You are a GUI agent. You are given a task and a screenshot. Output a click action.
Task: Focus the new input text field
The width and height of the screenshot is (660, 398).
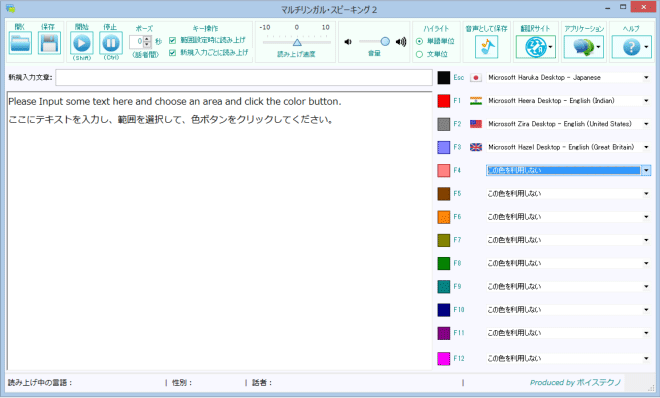pos(244,77)
